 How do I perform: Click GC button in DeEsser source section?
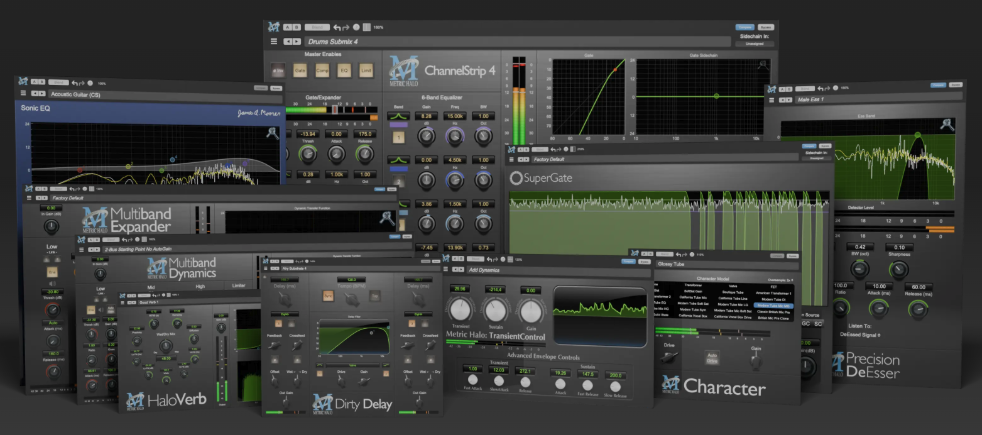(807, 322)
